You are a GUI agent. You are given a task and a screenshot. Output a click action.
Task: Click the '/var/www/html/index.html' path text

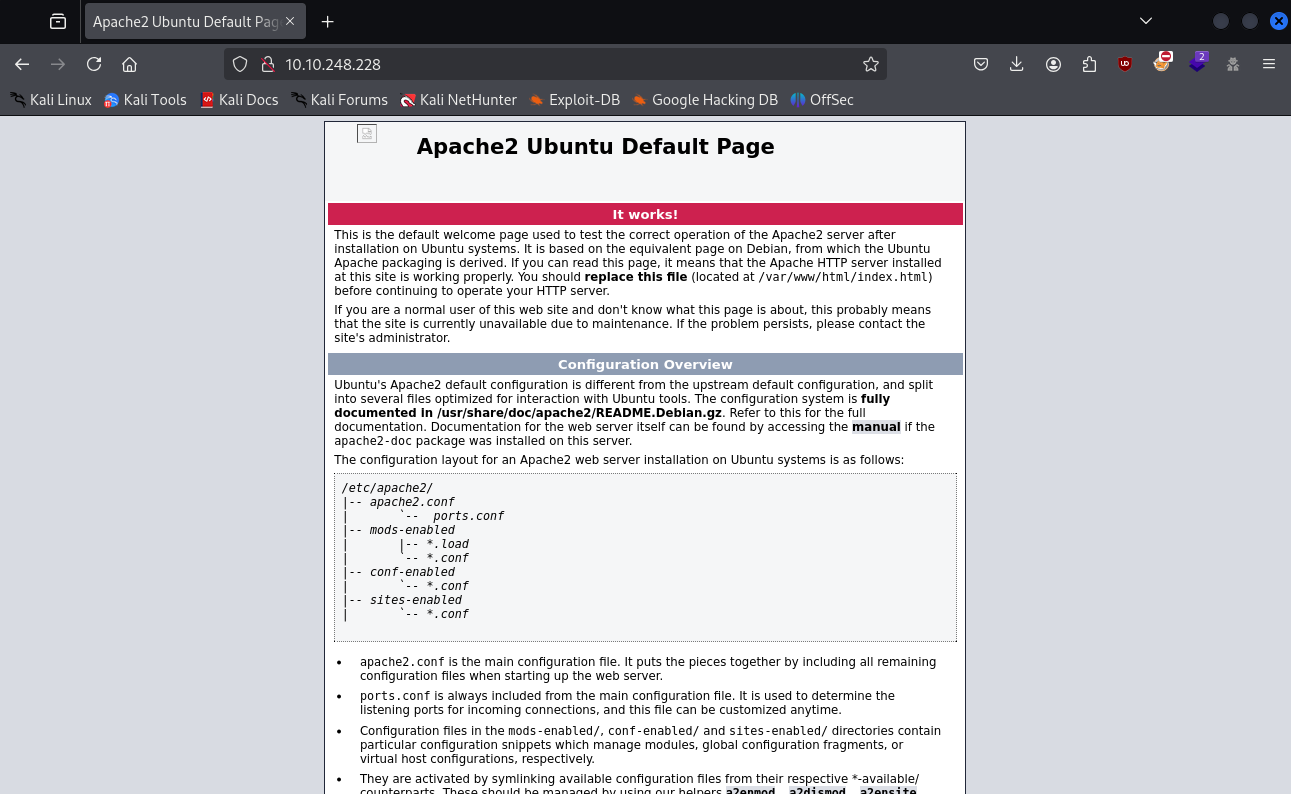pos(843,277)
